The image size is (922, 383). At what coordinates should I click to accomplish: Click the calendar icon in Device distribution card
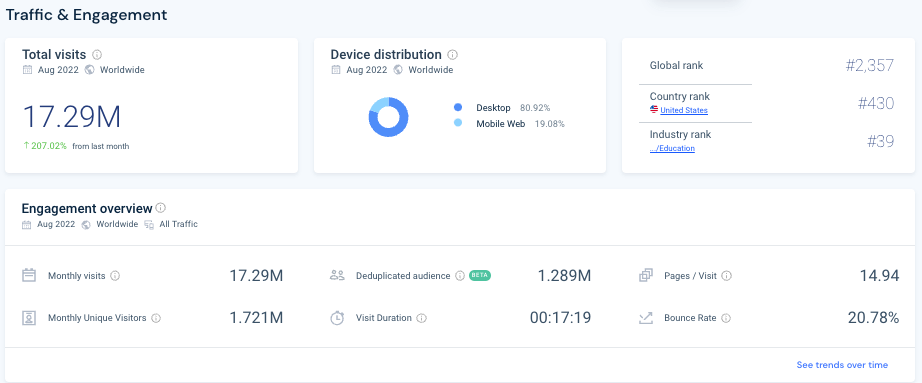pyautogui.click(x=336, y=70)
